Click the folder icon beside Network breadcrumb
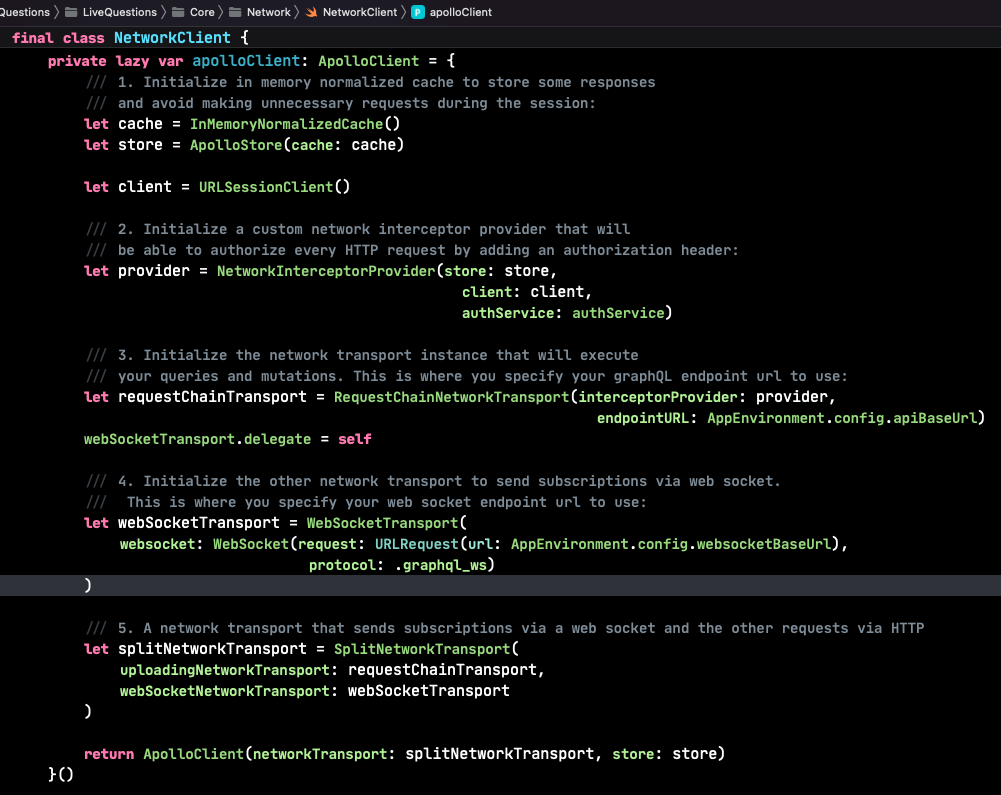The width and height of the screenshot is (1001, 795). (235, 12)
